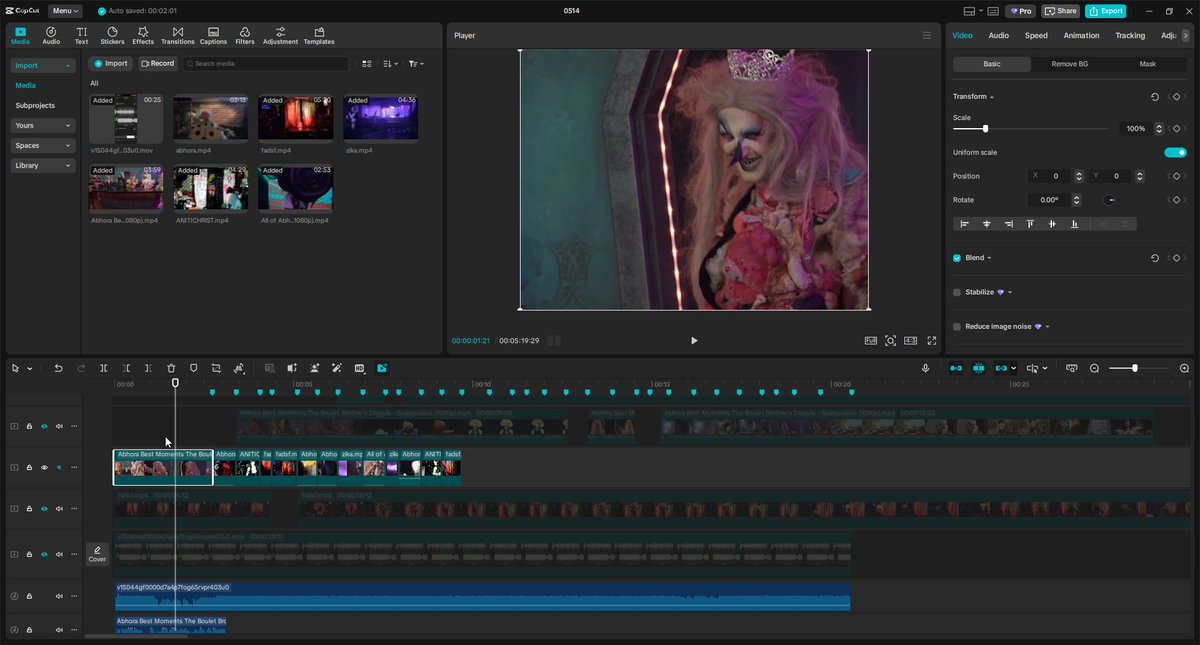Image resolution: width=1200 pixels, height=645 pixels.
Task: Open the Transitions tab
Action: (x=178, y=36)
